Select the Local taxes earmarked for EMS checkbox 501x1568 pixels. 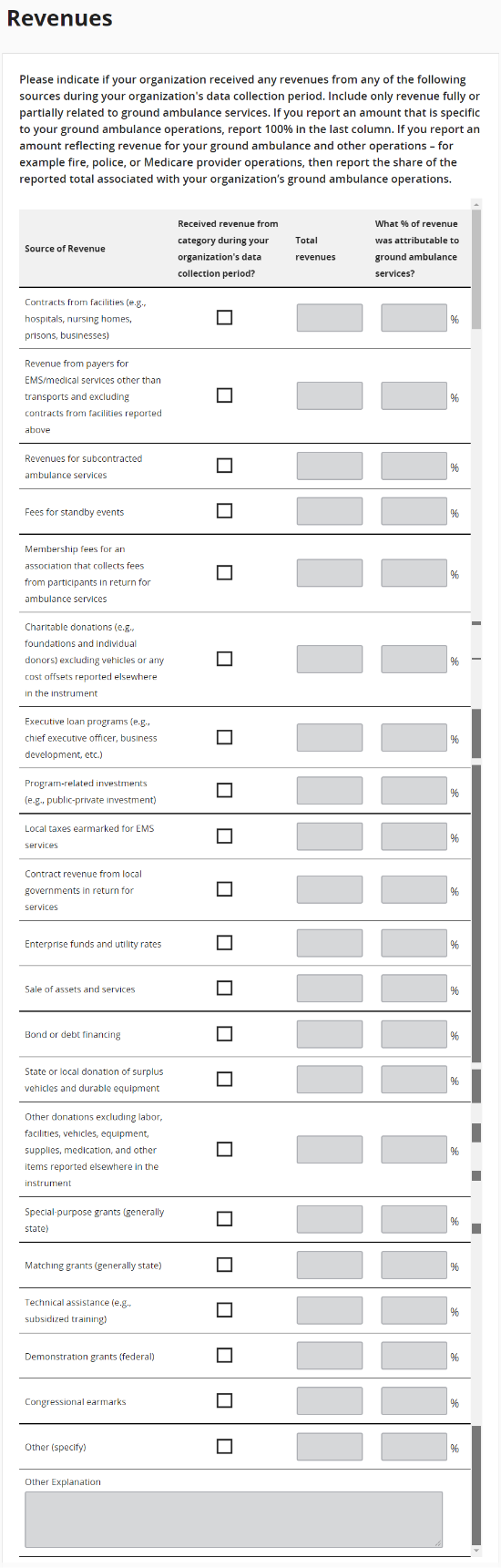[224, 835]
